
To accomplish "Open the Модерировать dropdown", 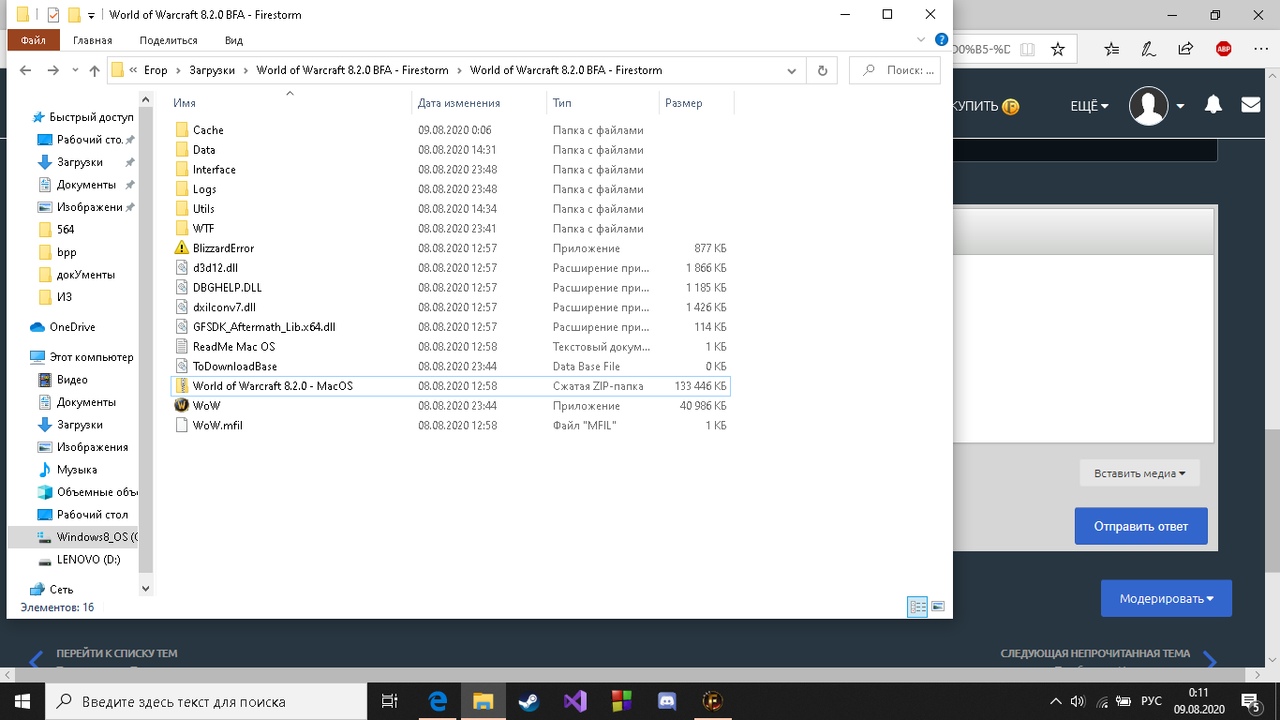I will (x=1166, y=598).
